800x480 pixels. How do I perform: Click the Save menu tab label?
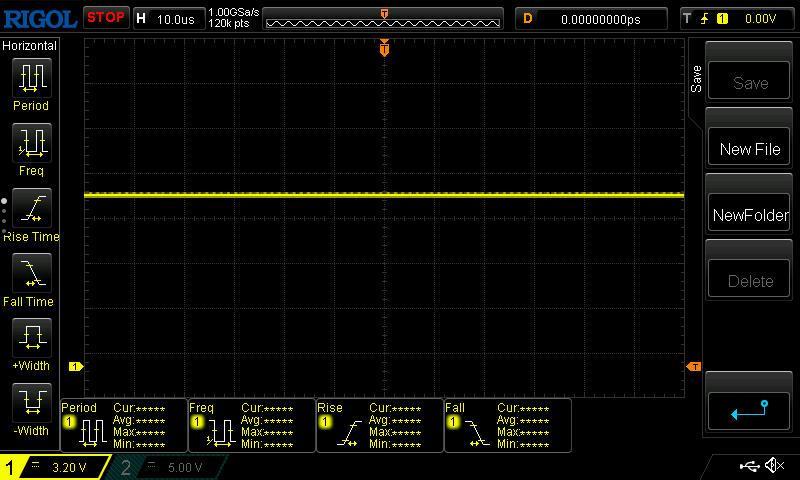pyautogui.click(x=696, y=79)
